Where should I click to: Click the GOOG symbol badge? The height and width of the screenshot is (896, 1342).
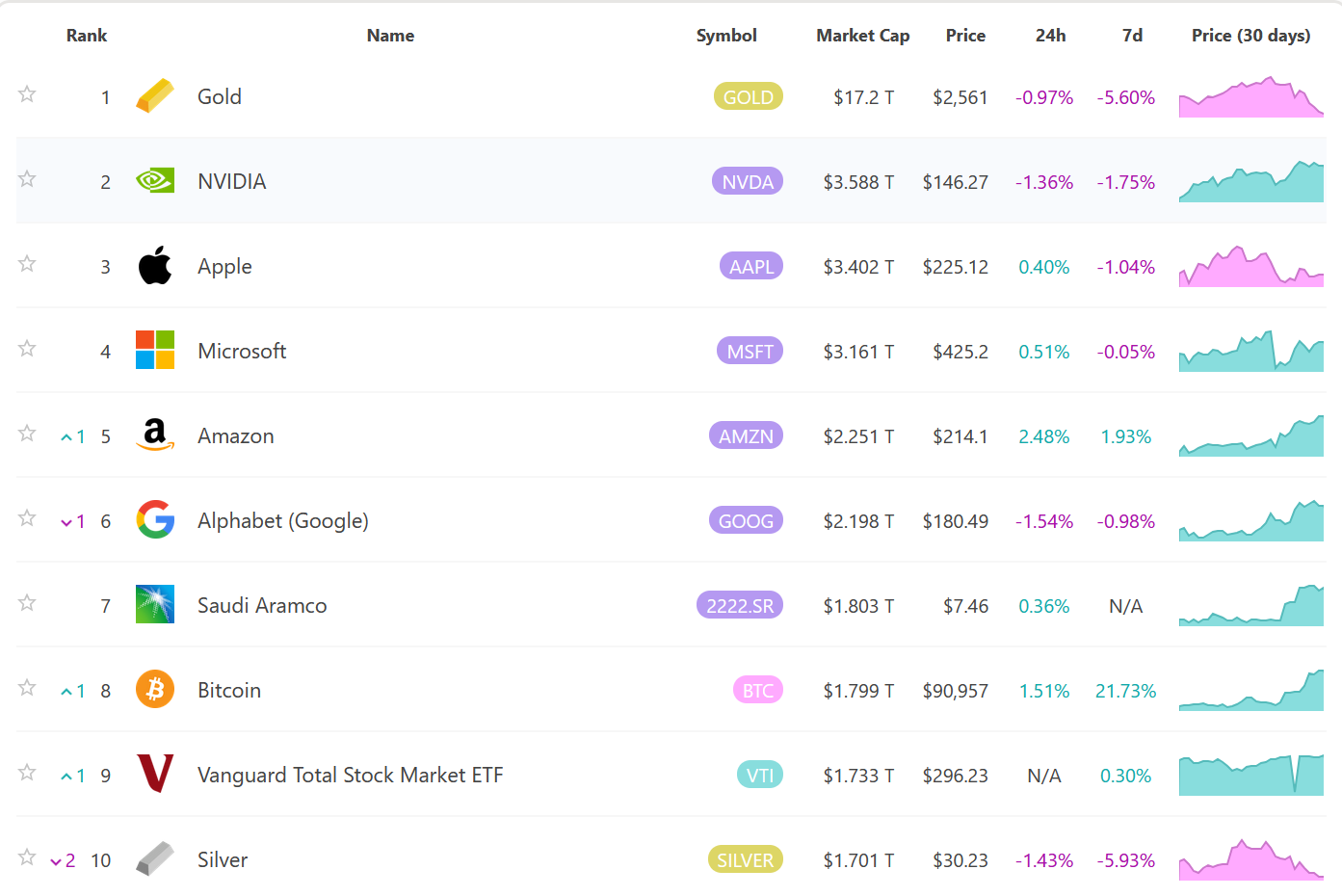(746, 520)
